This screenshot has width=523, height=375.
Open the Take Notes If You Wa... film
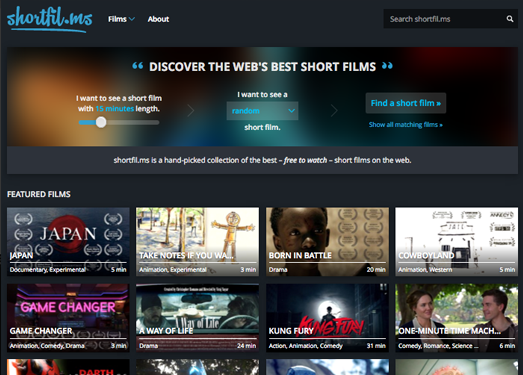(x=197, y=242)
